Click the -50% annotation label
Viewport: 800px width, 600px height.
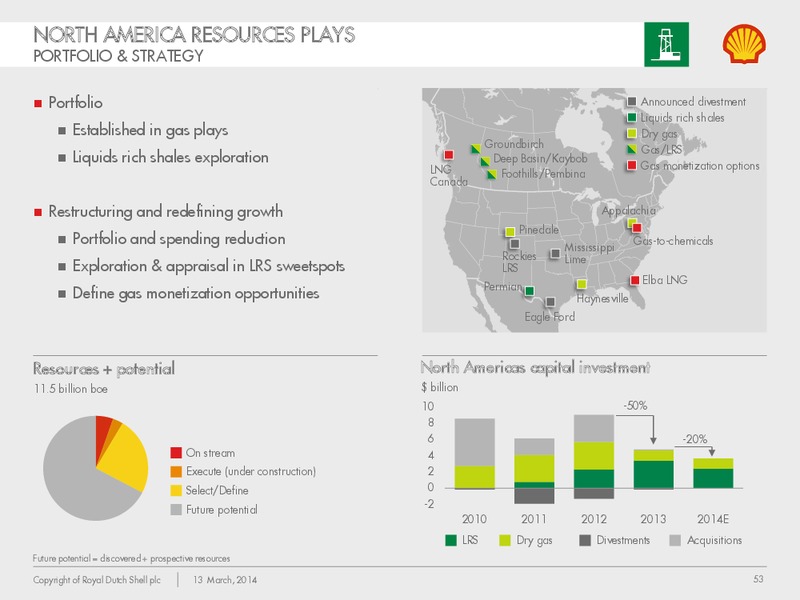tap(635, 406)
